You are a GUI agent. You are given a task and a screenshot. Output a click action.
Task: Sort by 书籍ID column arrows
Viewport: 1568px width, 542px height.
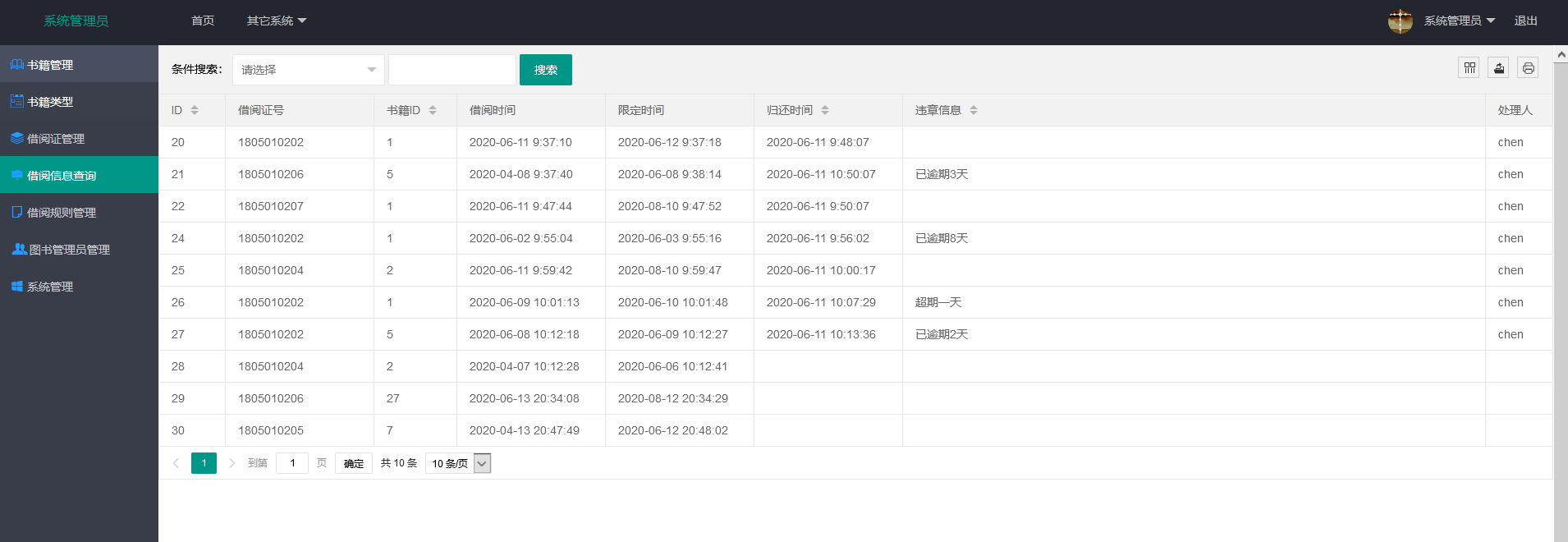(433, 110)
